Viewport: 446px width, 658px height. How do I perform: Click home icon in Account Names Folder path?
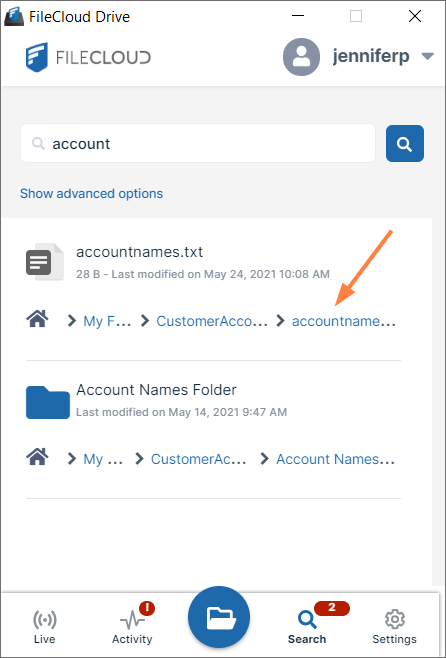pyautogui.click(x=37, y=457)
